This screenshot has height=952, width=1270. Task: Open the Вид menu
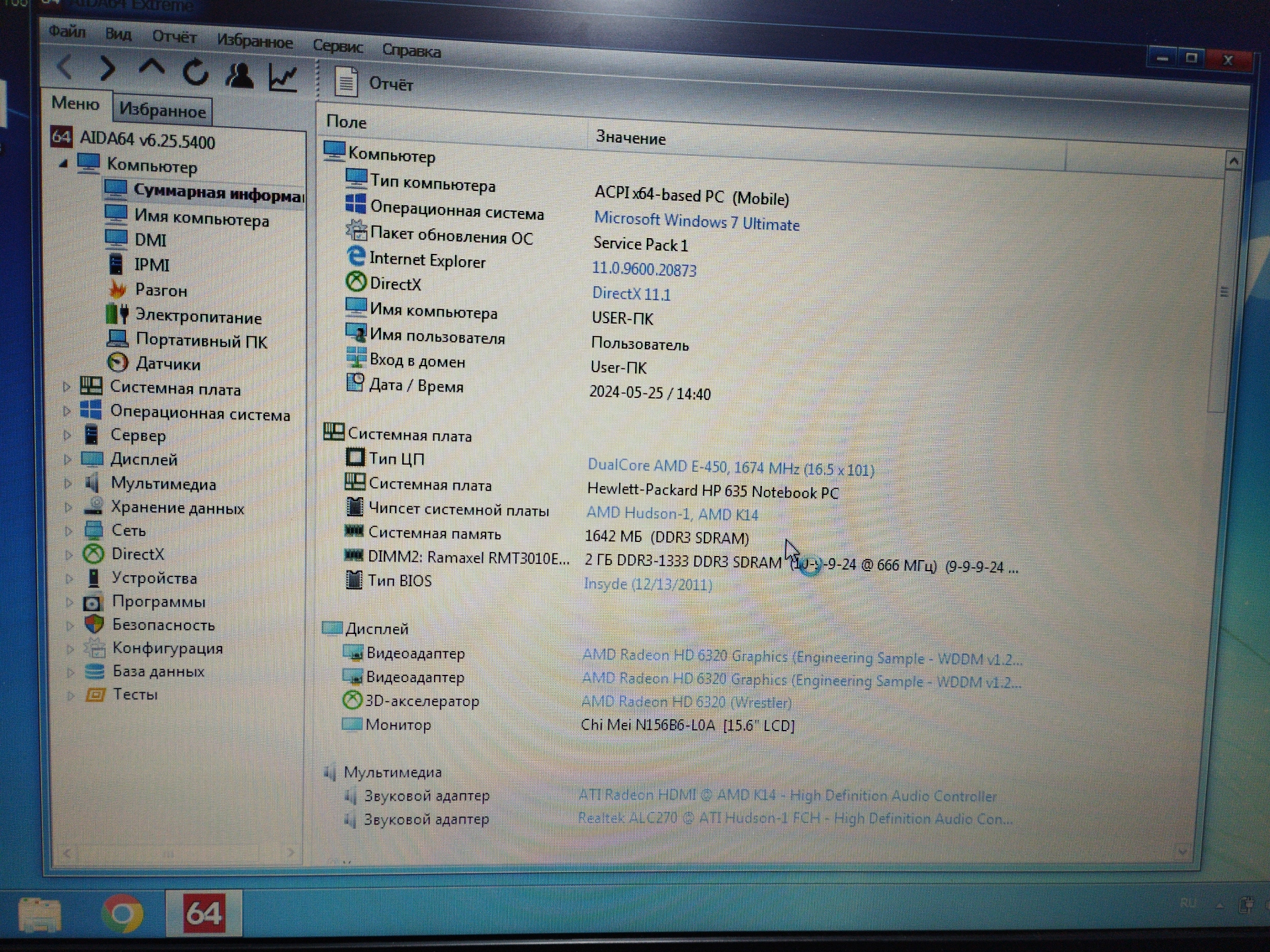coord(118,34)
